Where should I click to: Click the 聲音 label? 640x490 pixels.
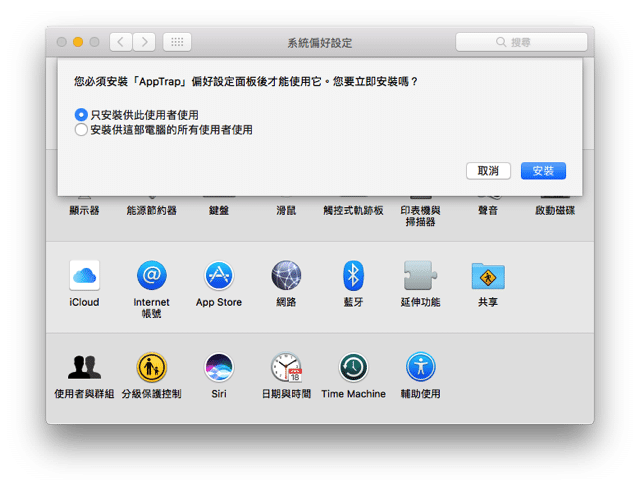(x=488, y=211)
